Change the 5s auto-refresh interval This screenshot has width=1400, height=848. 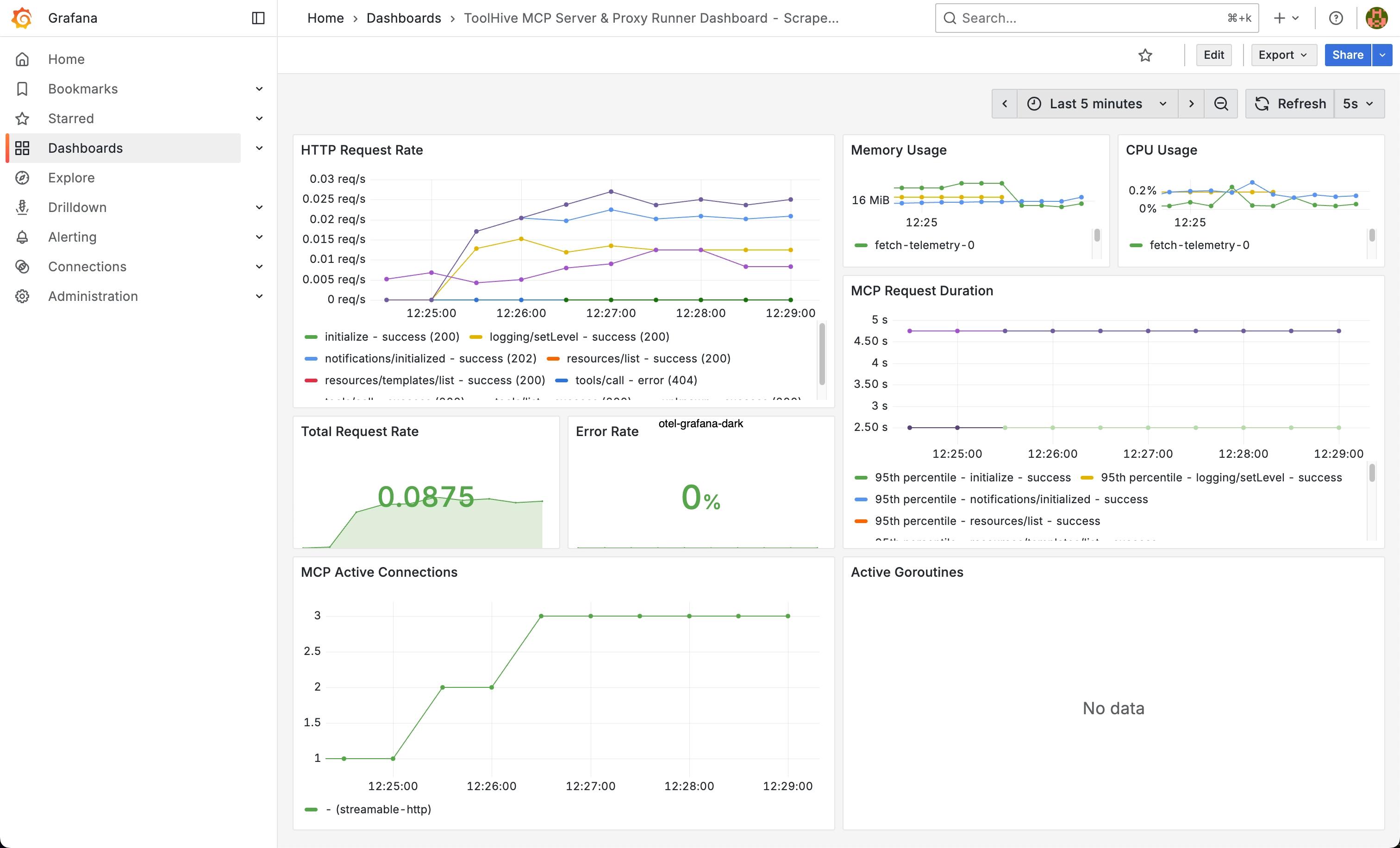point(1359,103)
